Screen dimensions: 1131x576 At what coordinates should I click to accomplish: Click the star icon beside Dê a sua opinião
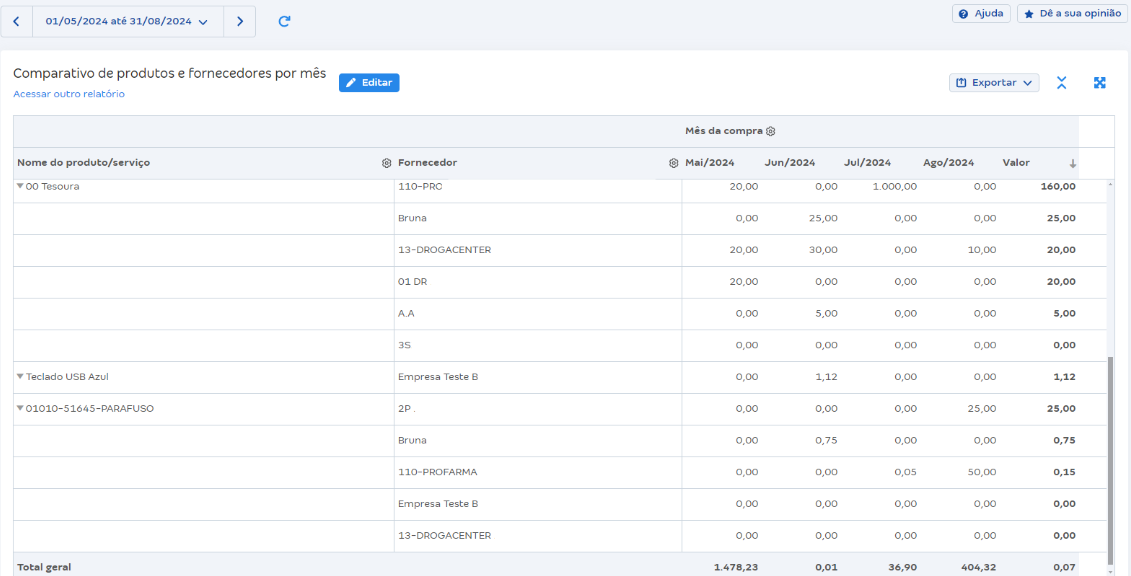1028,13
